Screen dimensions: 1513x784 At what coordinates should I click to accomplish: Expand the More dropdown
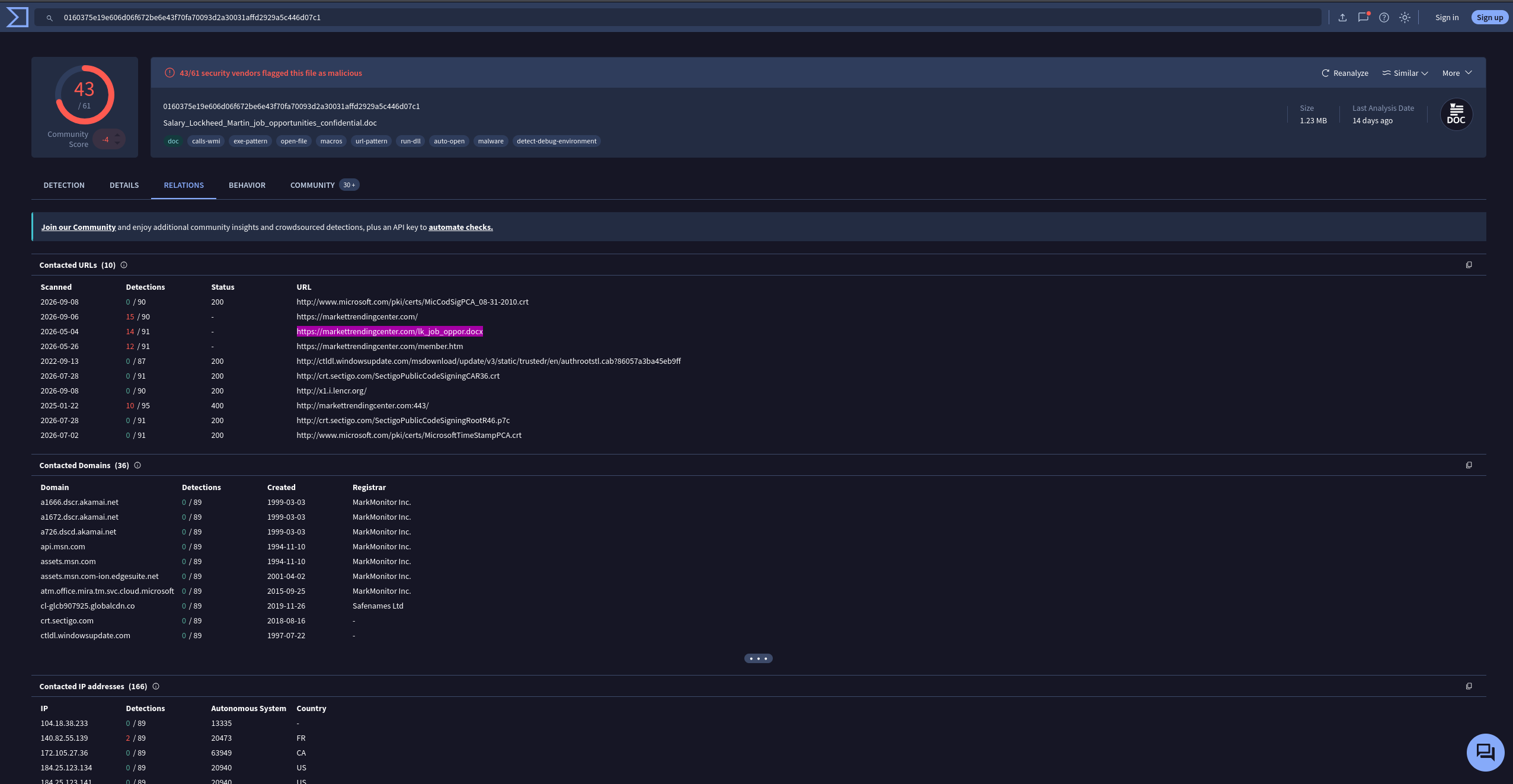click(1457, 73)
